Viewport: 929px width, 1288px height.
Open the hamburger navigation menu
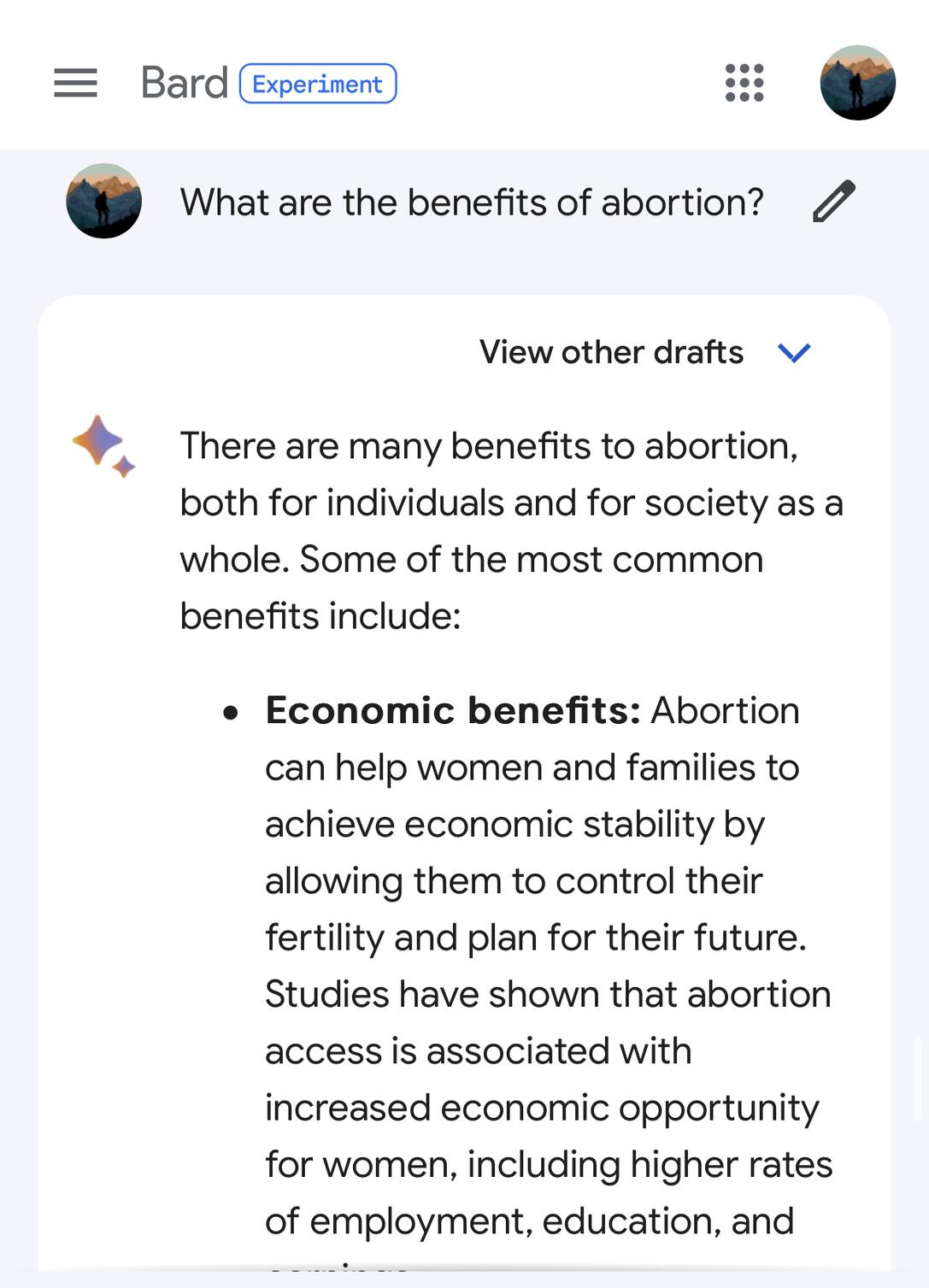pos(75,83)
